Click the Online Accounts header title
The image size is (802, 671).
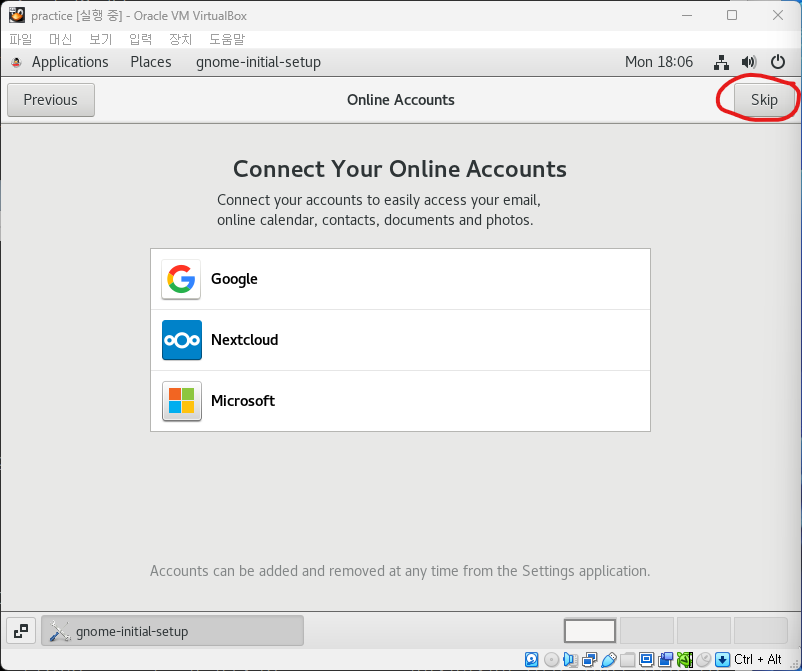pos(400,100)
